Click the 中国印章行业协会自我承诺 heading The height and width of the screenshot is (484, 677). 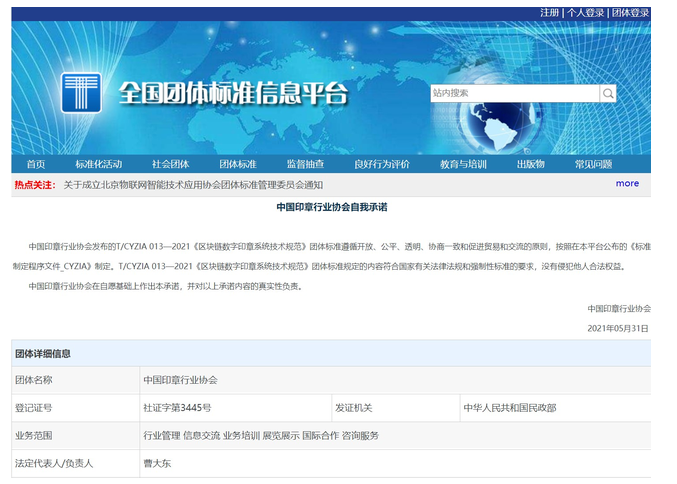click(x=331, y=207)
